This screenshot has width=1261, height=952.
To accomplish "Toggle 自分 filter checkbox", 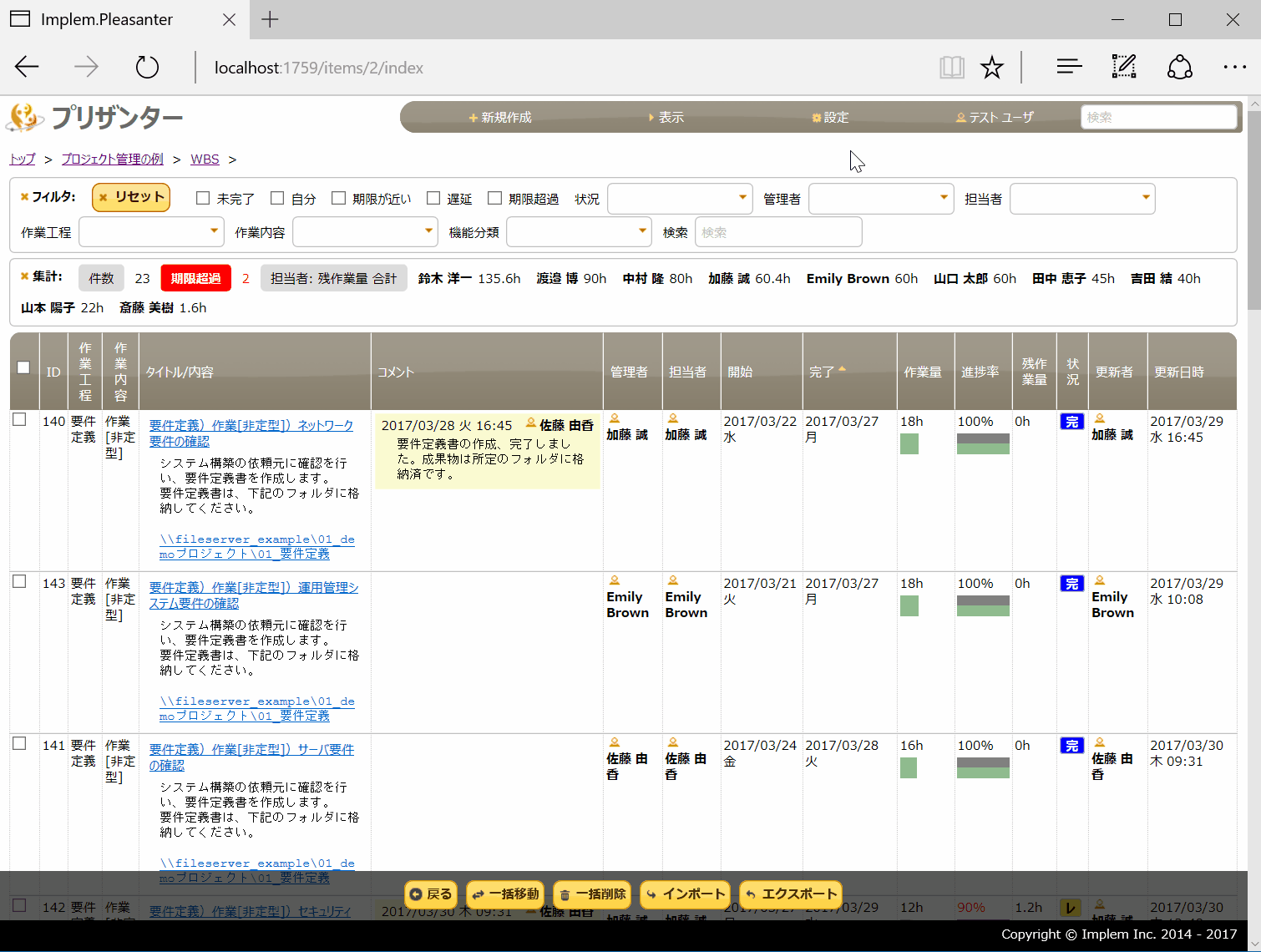I will [277, 198].
